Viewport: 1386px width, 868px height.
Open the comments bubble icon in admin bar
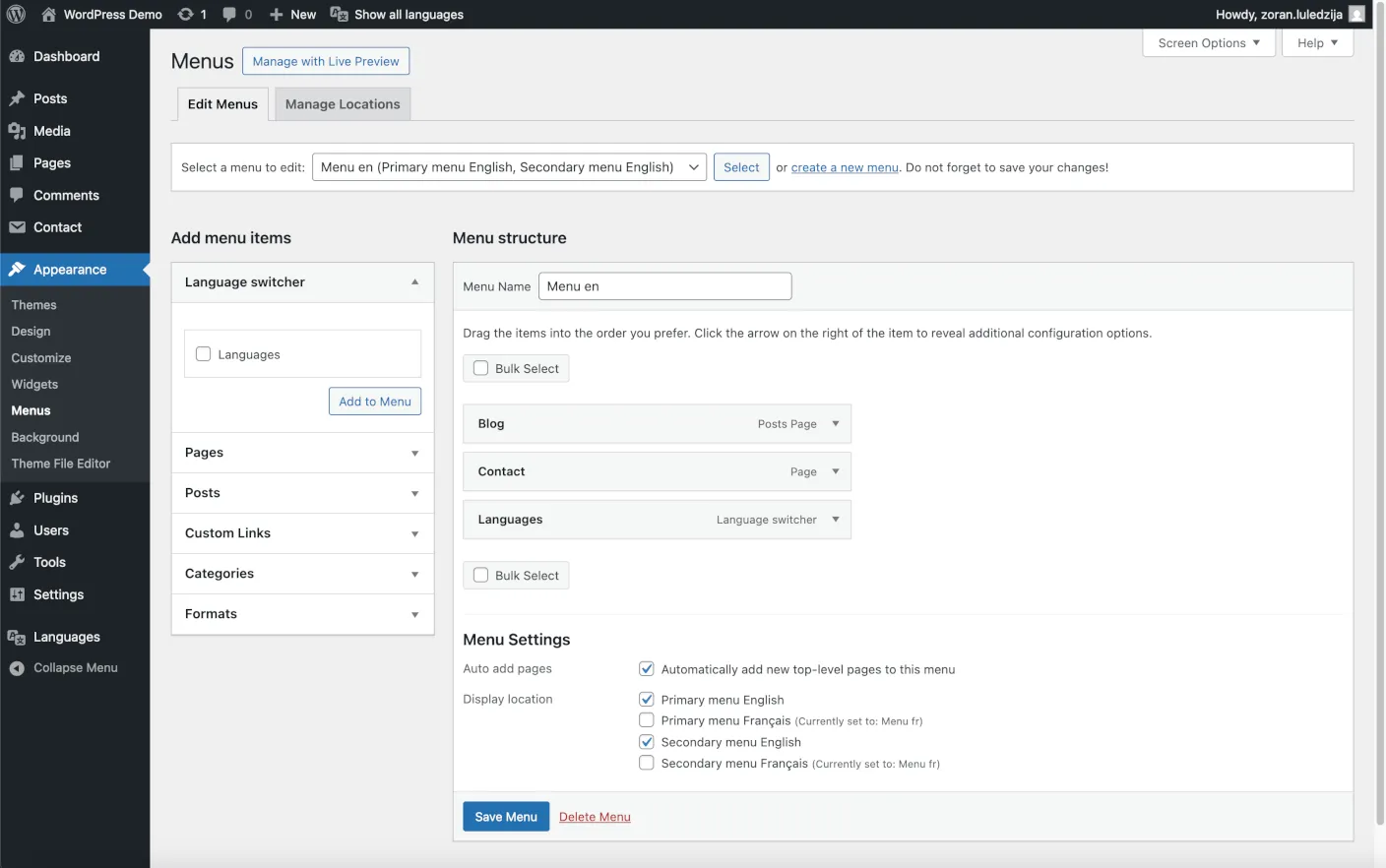tap(229, 14)
